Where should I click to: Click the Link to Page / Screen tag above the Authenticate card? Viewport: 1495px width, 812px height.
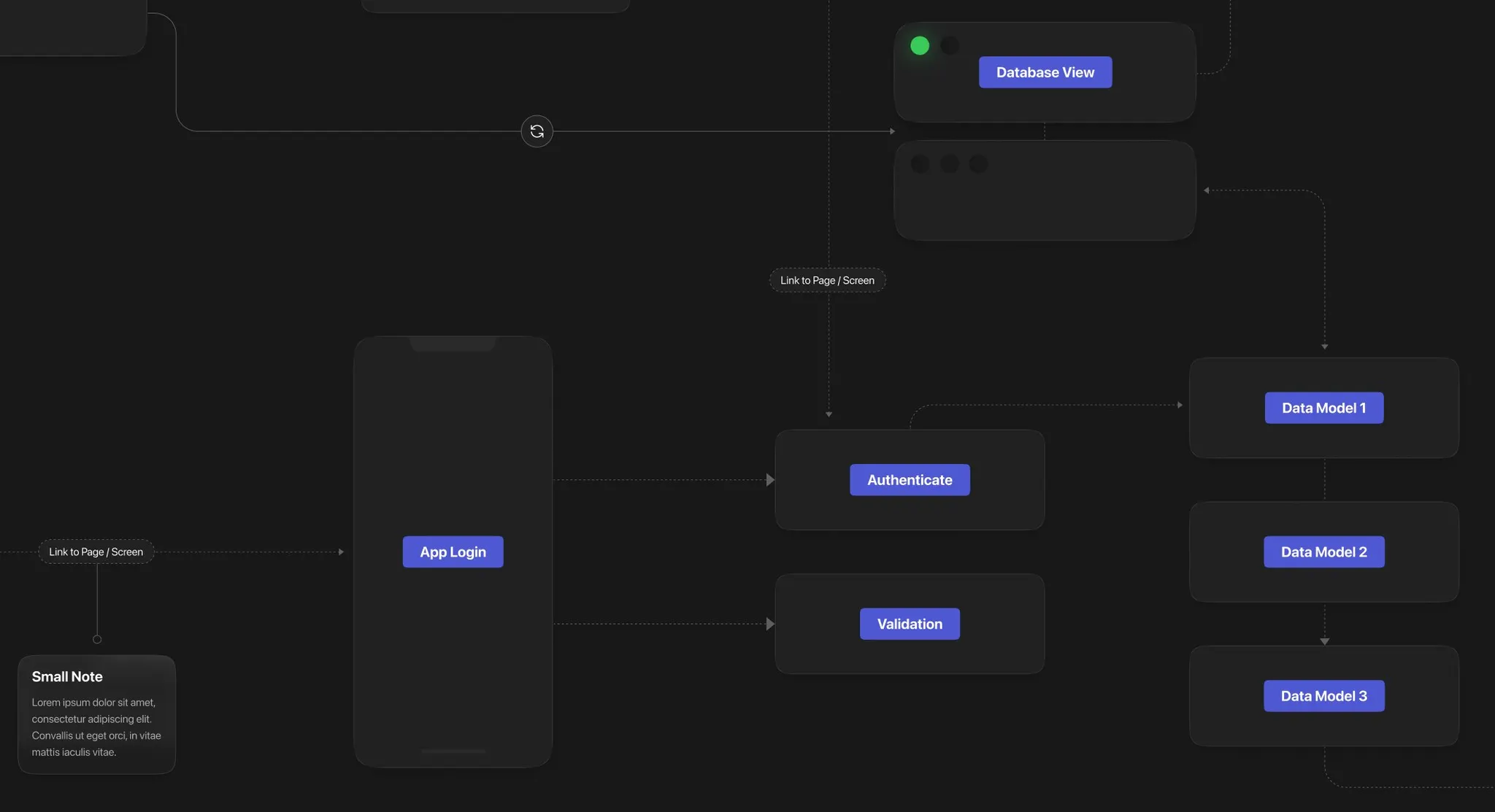[x=827, y=280]
